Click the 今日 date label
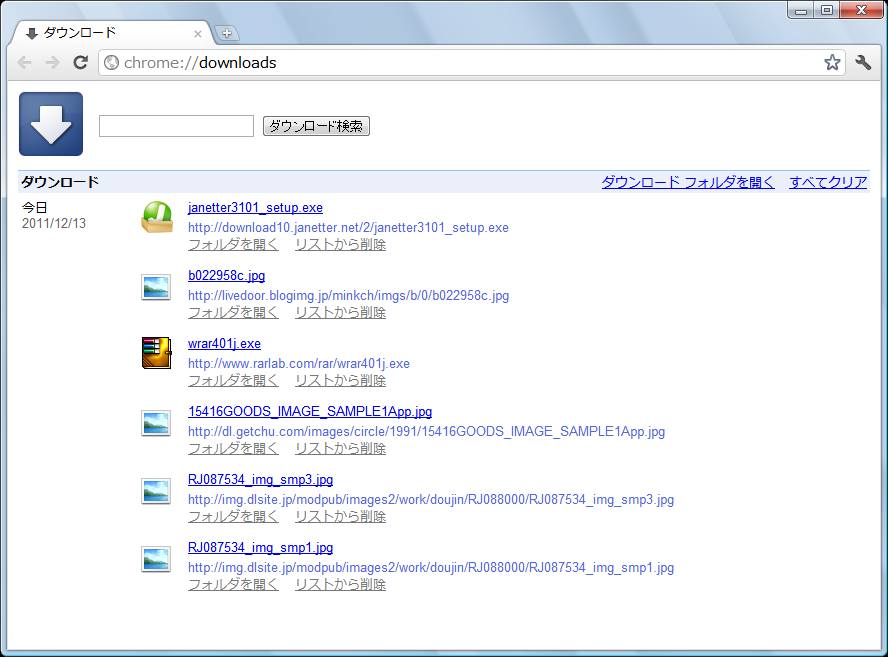 (x=35, y=208)
